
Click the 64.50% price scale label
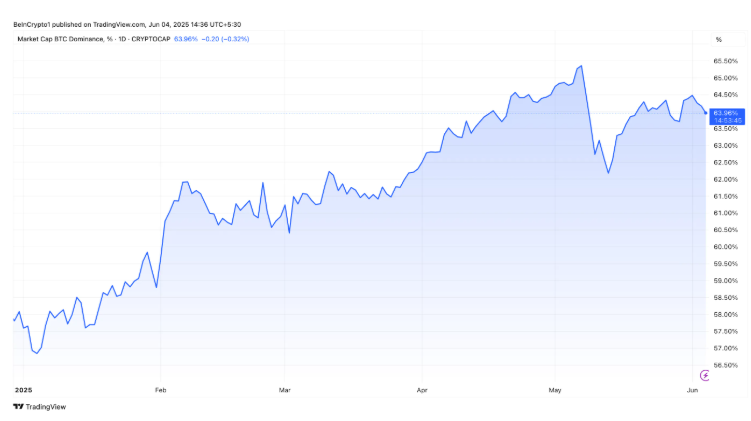726,95
